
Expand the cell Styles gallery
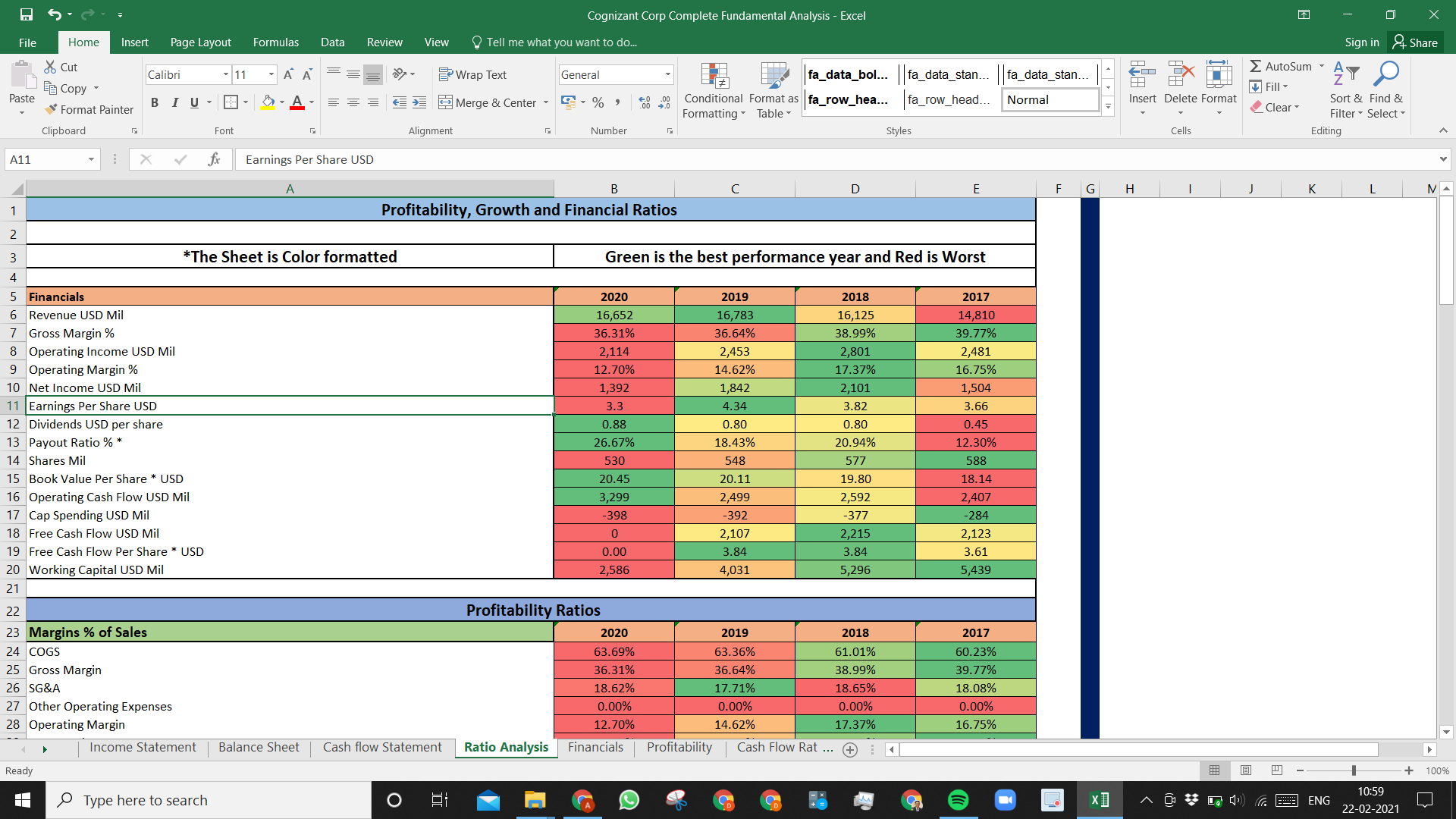[1108, 107]
